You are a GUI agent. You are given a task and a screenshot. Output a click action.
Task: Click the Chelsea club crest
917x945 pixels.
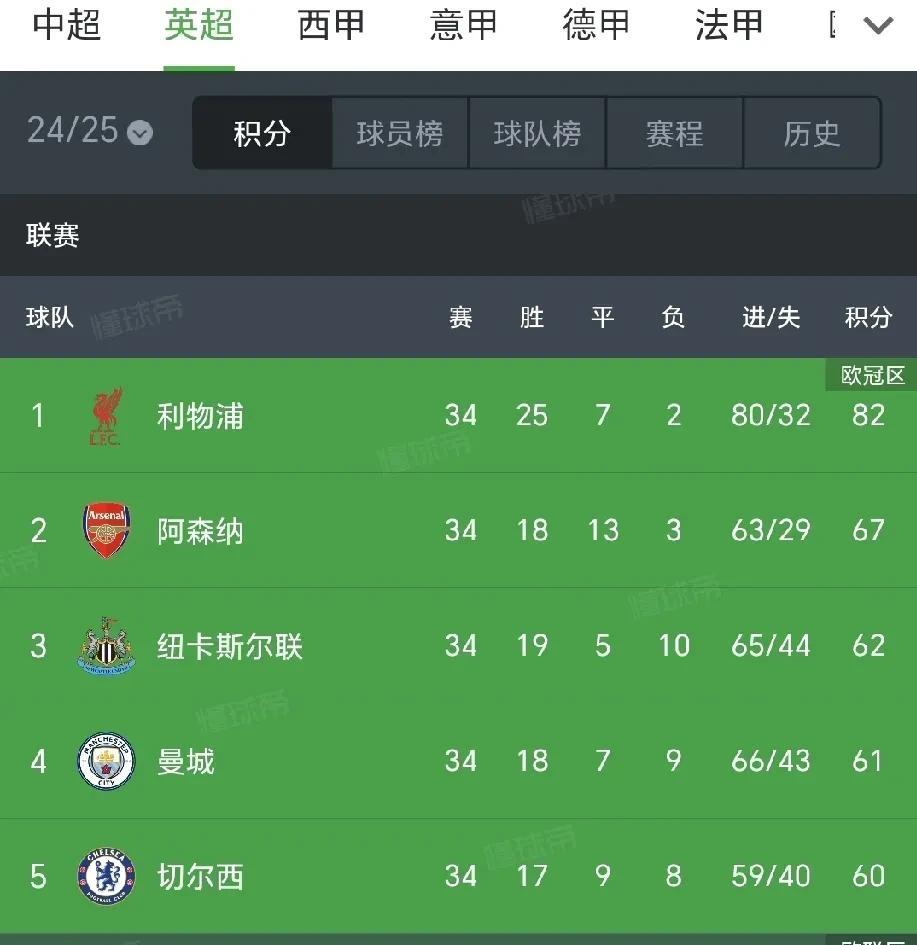(106, 876)
